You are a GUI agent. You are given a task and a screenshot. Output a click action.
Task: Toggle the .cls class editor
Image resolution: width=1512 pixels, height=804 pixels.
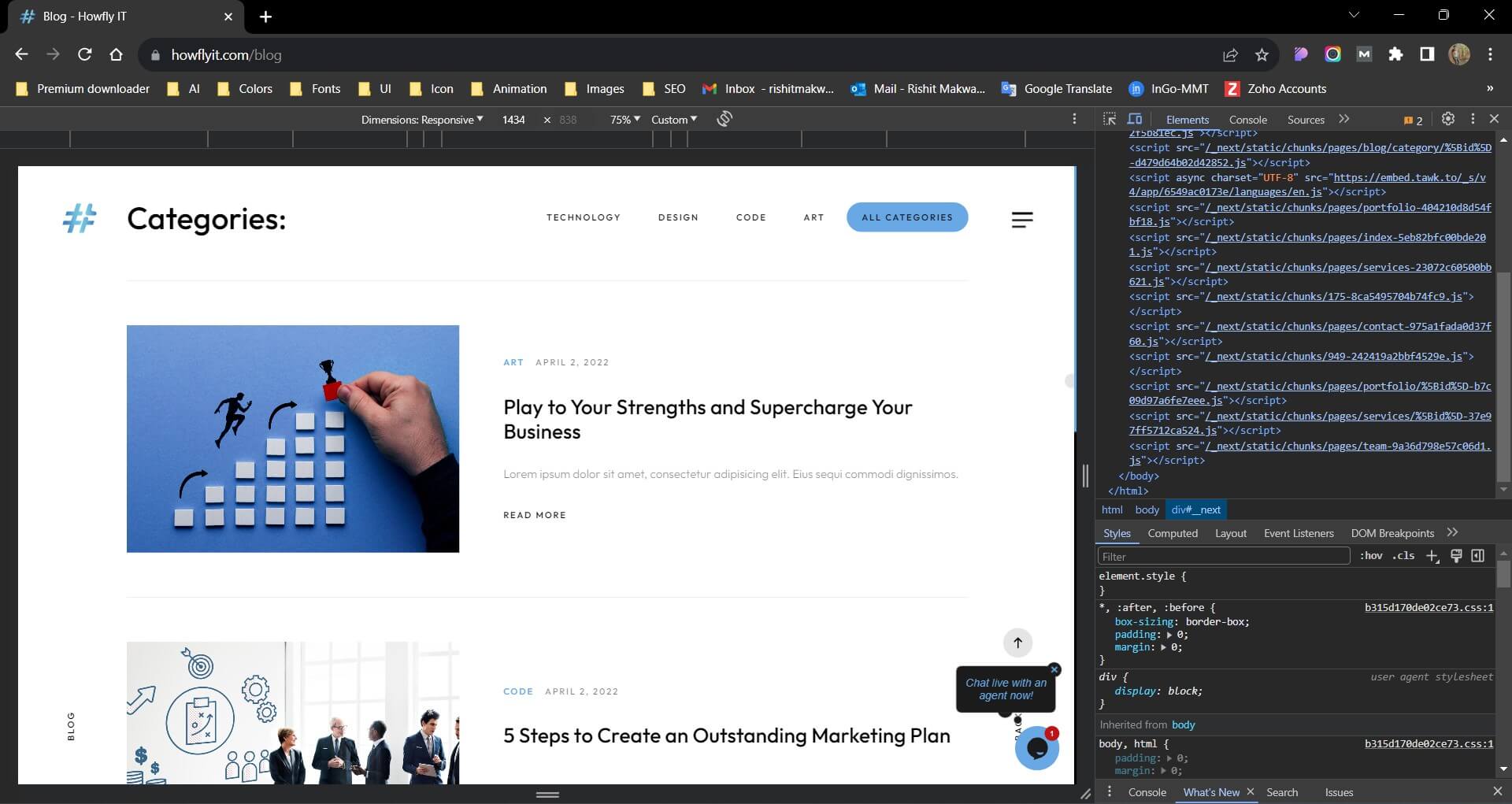(1403, 556)
